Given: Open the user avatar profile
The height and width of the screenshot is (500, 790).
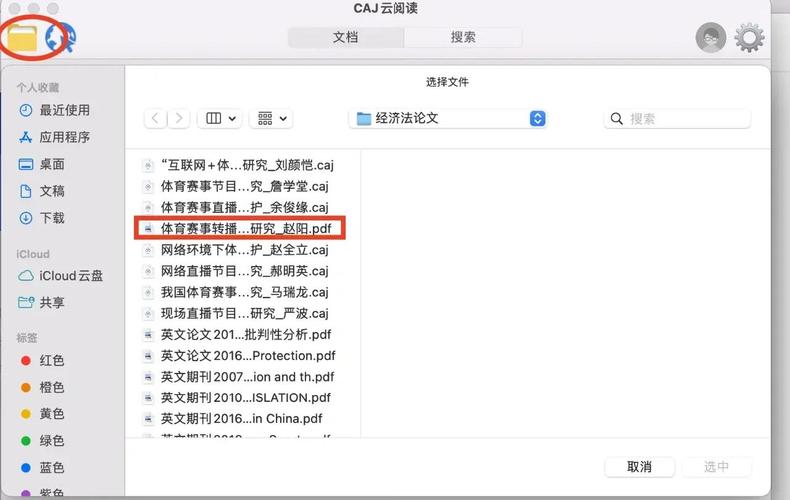Looking at the screenshot, I should 710,38.
